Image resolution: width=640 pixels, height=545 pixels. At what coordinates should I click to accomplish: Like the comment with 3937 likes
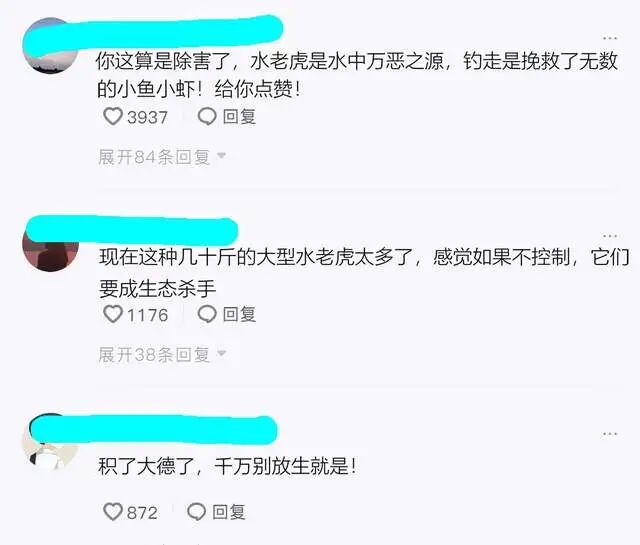click(113, 117)
